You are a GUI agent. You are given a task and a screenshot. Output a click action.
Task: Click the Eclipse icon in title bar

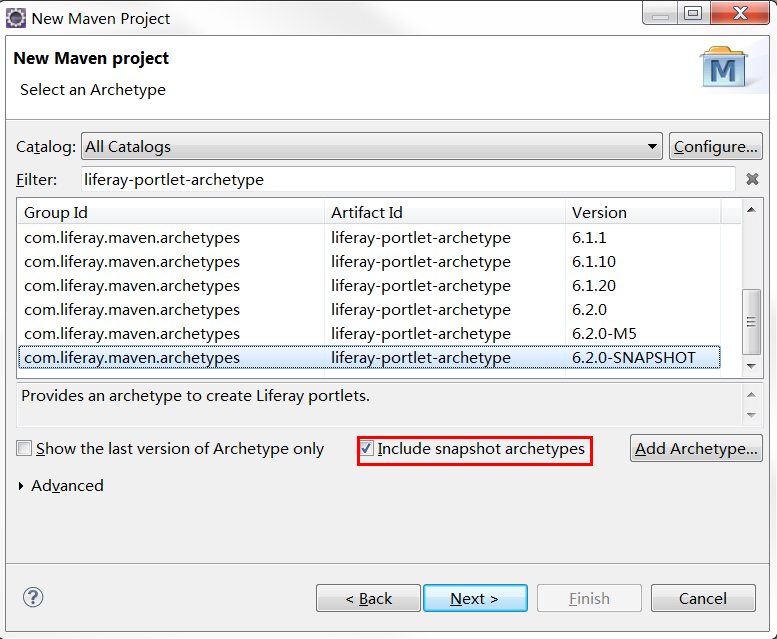click(16, 18)
